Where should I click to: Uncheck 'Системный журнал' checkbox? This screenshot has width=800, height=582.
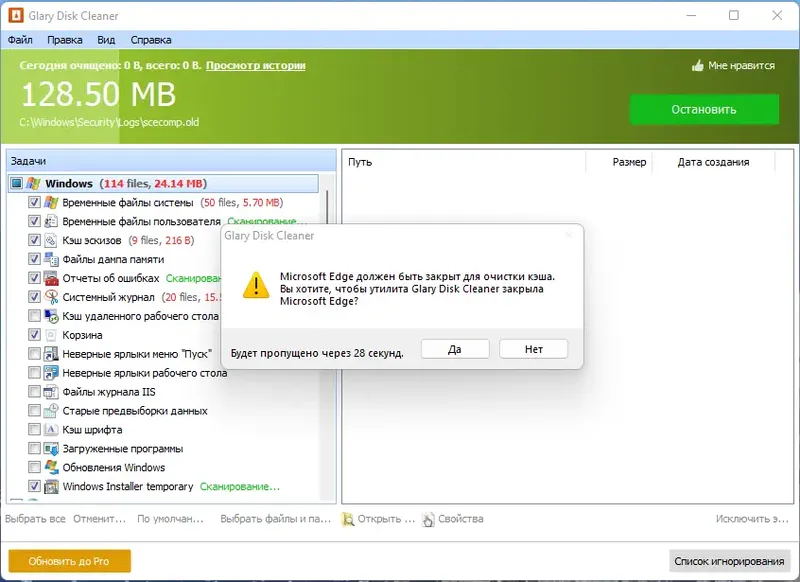click(34, 297)
